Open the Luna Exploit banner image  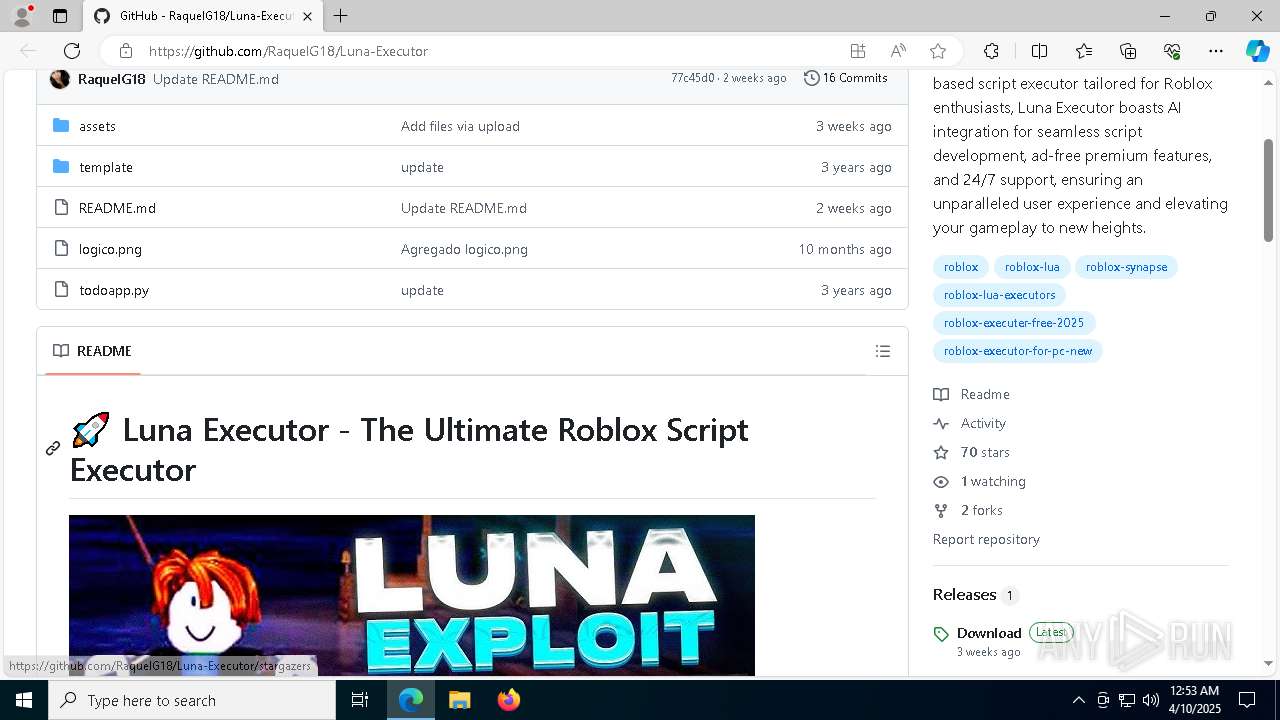coord(412,595)
